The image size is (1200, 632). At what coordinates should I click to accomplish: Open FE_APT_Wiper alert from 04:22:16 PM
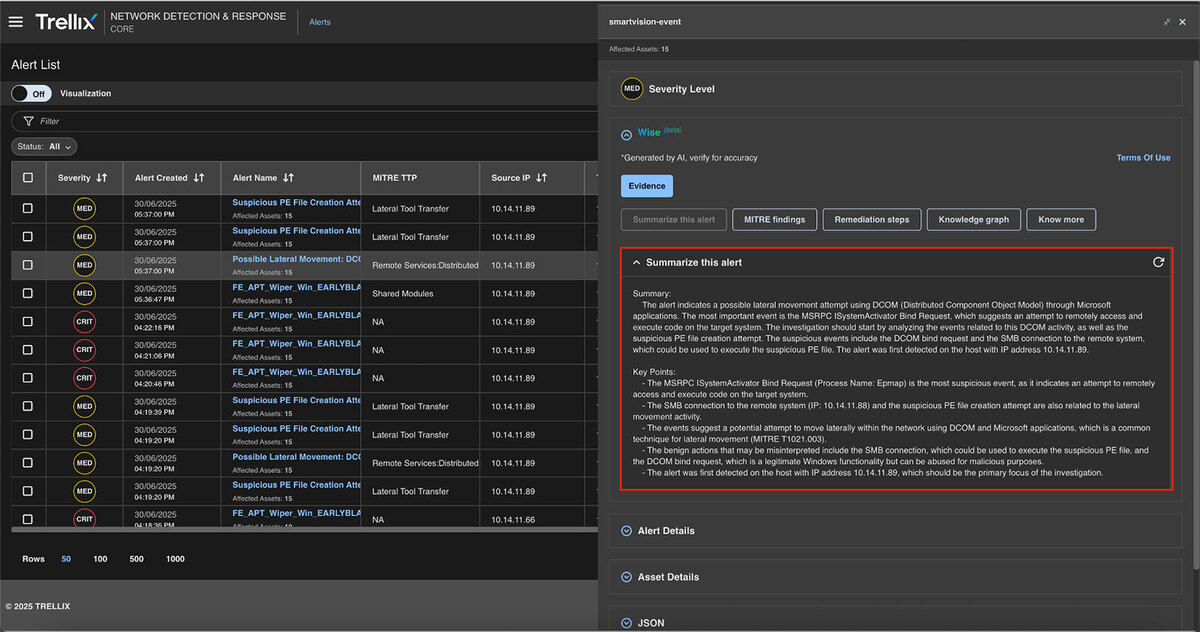tap(296, 315)
